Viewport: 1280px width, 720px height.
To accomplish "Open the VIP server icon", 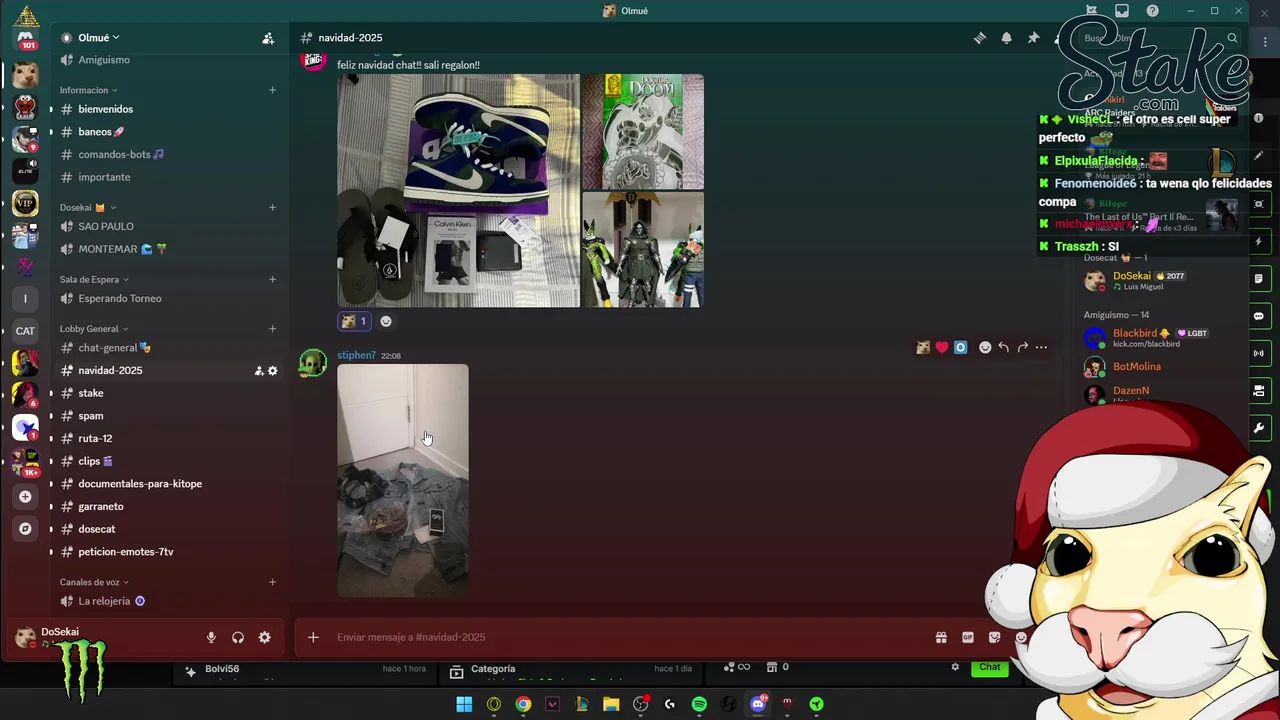I will point(25,203).
